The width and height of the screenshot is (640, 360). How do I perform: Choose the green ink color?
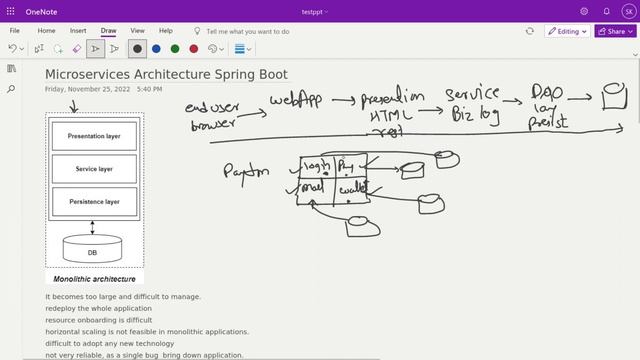pos(175,49)
